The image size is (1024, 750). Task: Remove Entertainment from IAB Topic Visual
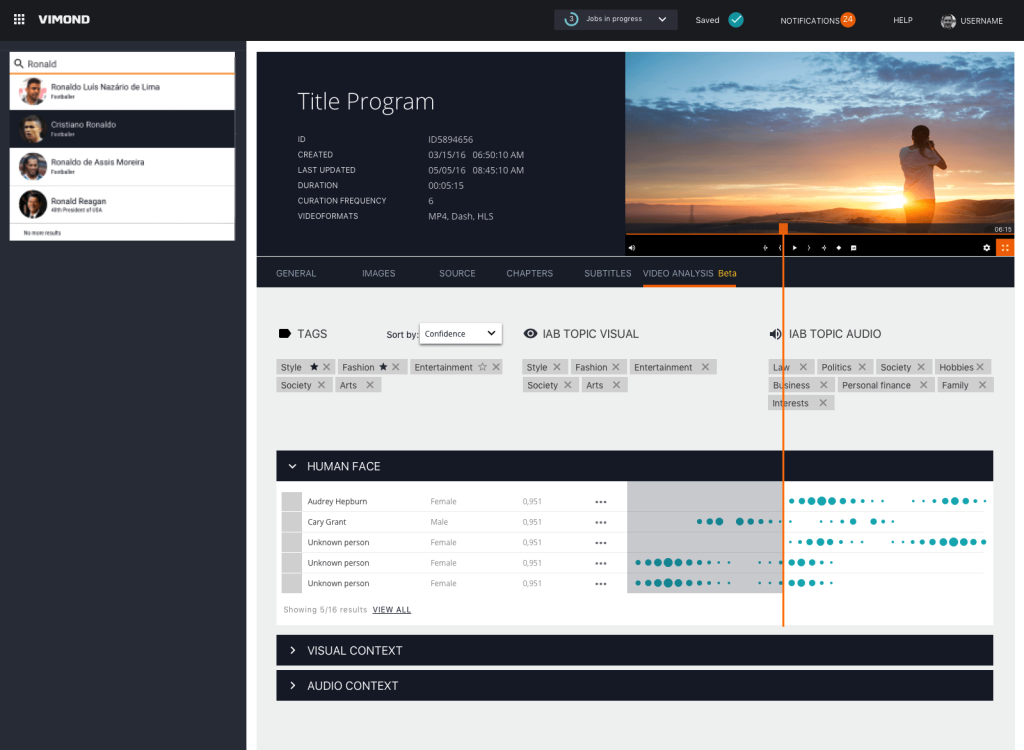pos(705,367)
